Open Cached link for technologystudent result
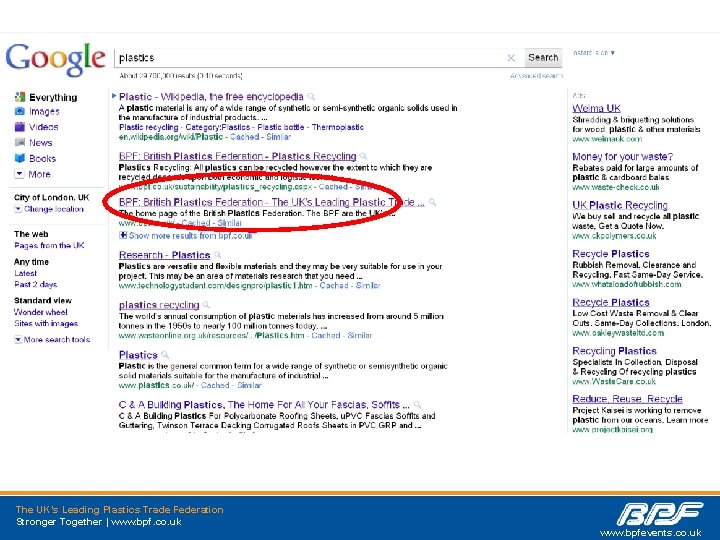This screenshot has height=540, width=720. [334, 286]
